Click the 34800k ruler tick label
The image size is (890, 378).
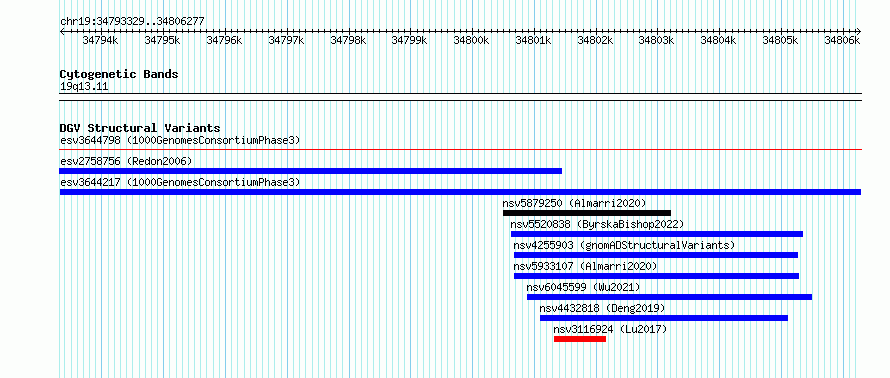[472, 40]
